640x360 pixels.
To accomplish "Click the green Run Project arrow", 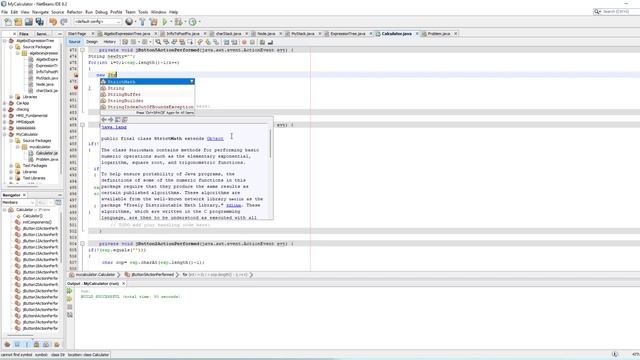I will point(165,22).
